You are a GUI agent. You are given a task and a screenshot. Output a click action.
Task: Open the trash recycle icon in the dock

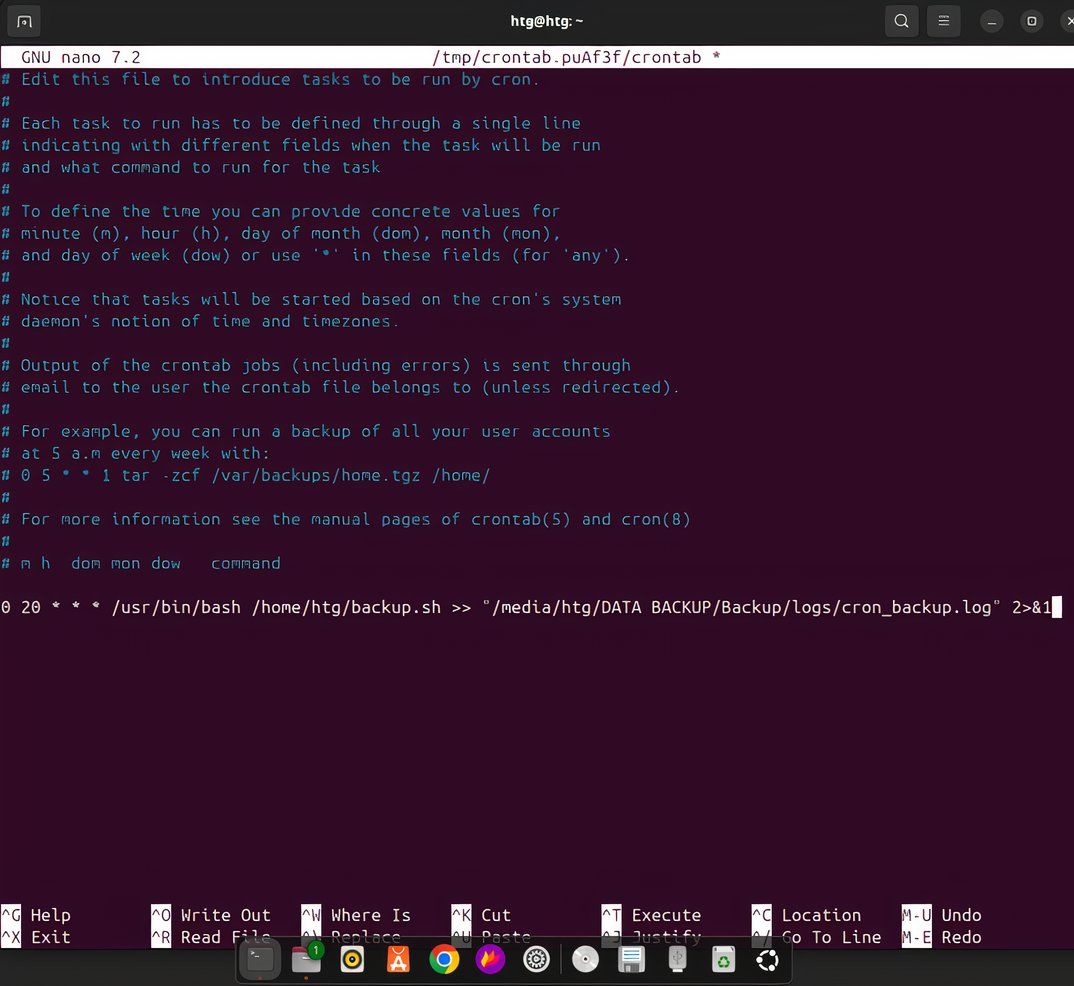click(723, 958)
